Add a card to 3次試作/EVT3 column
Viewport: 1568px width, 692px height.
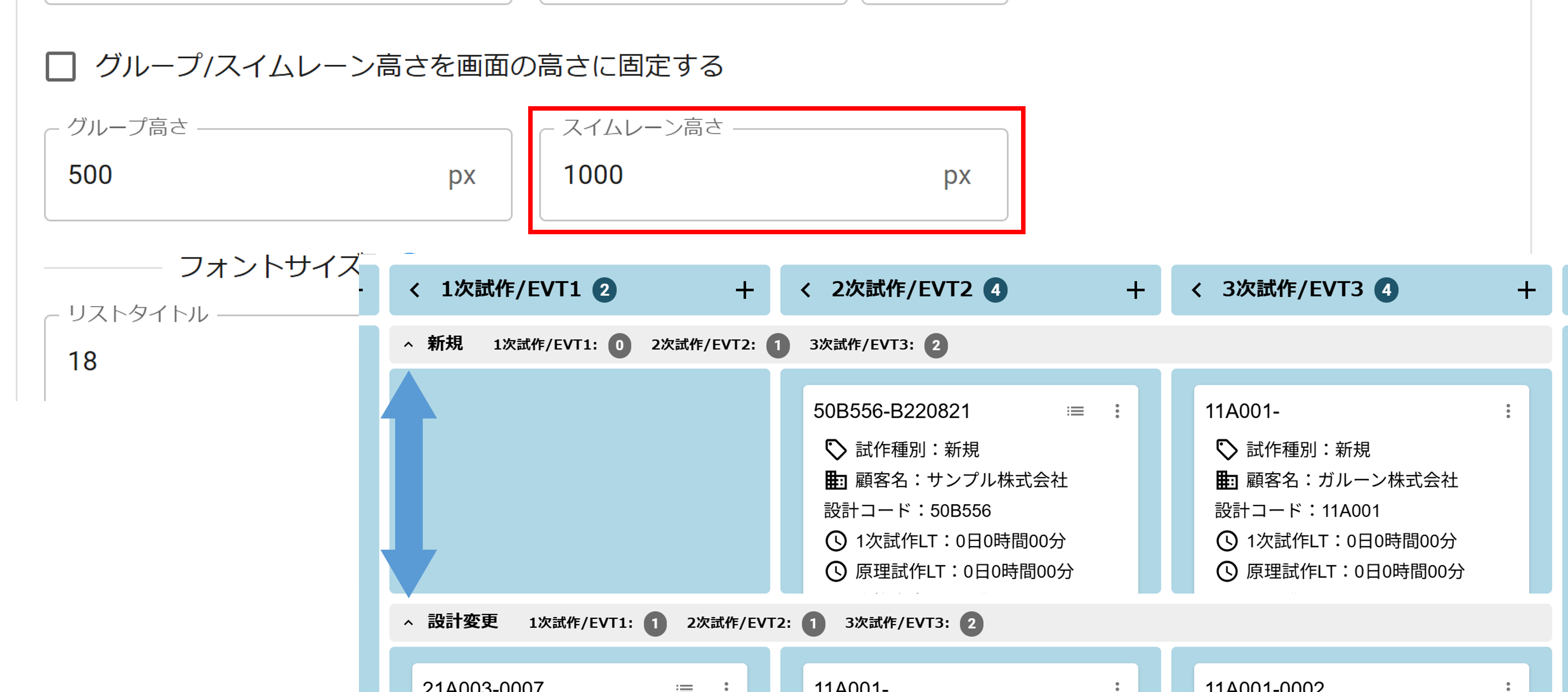[1526, 290]
